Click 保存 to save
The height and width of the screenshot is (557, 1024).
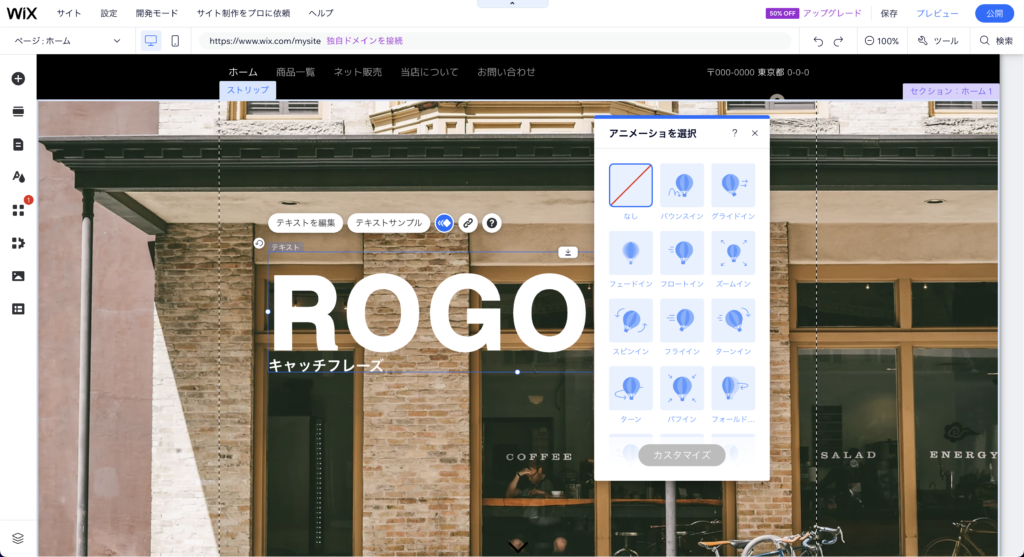click(x=889, y=13)
